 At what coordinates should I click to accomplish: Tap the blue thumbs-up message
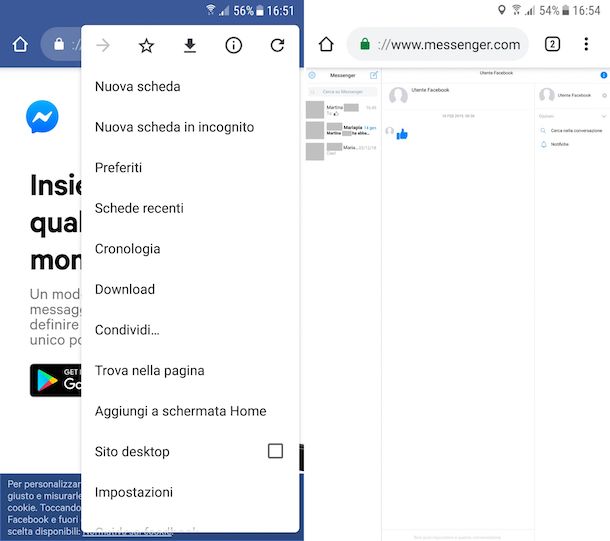[402, 134]
